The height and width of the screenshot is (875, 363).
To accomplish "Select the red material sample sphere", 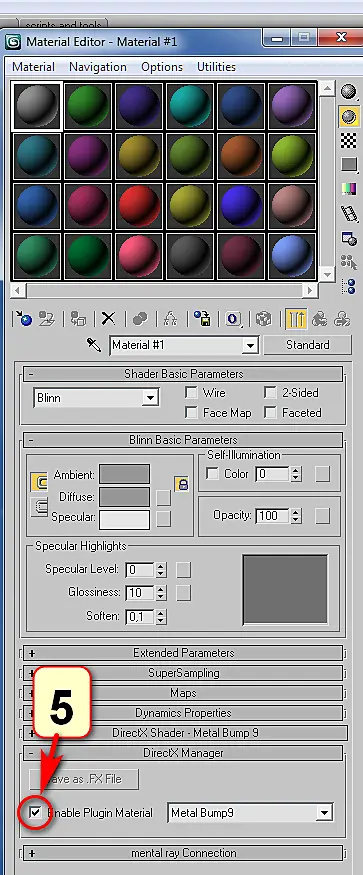I will point(140,205).
